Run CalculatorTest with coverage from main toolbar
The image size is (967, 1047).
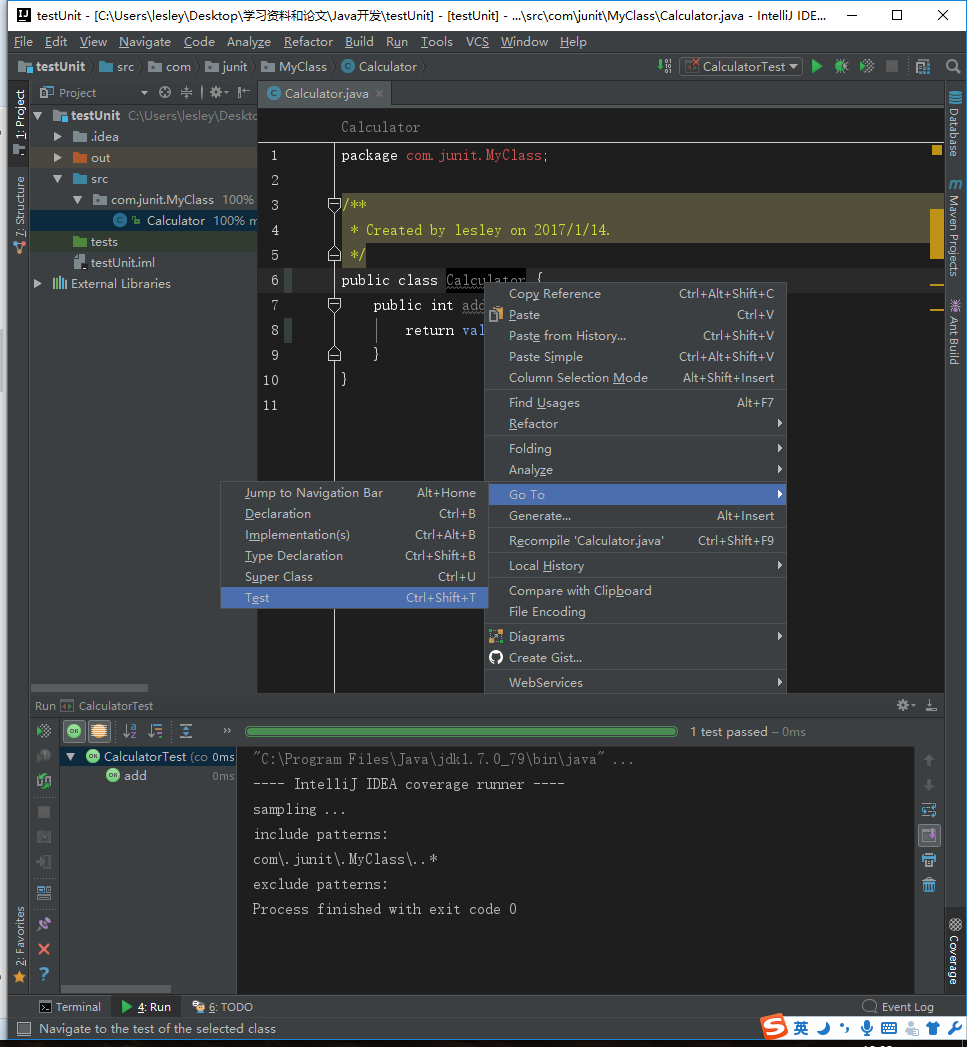867,66
